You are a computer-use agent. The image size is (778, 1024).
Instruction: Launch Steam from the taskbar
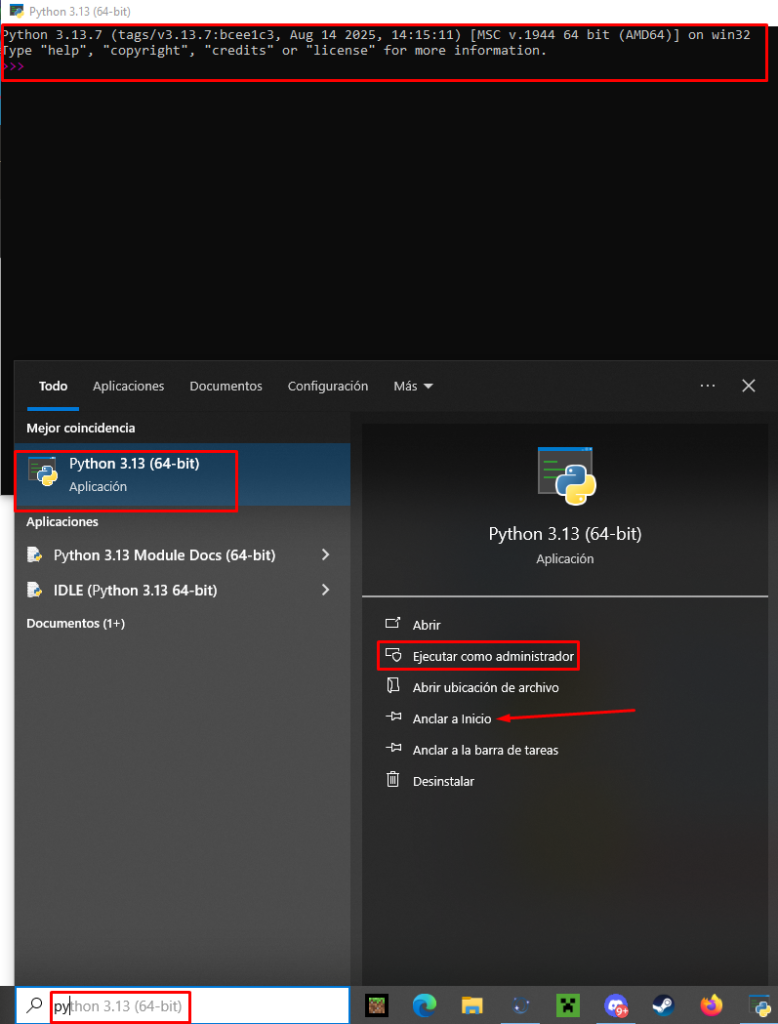tap(663, 1004)
